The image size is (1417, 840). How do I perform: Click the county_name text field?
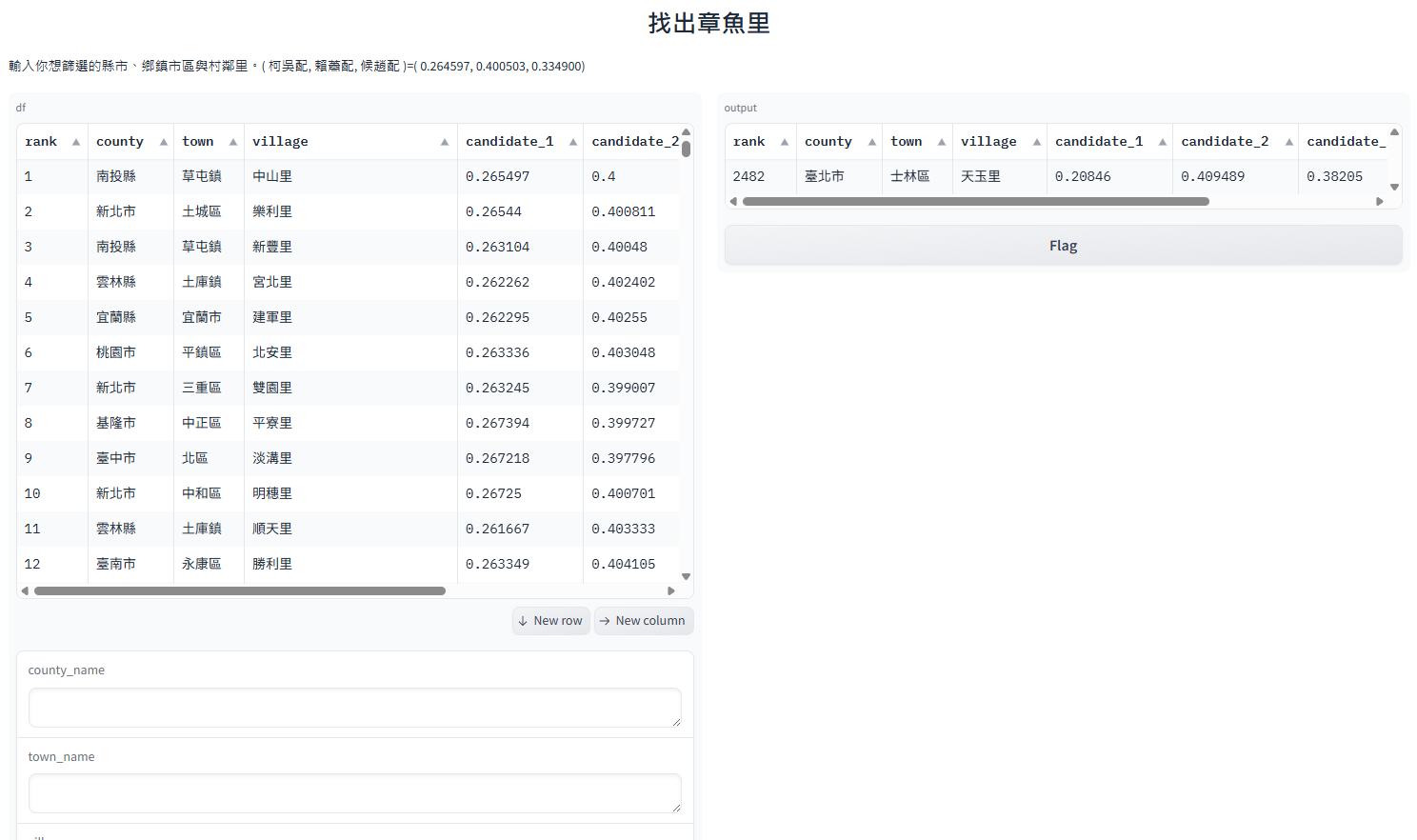[354, 708]
